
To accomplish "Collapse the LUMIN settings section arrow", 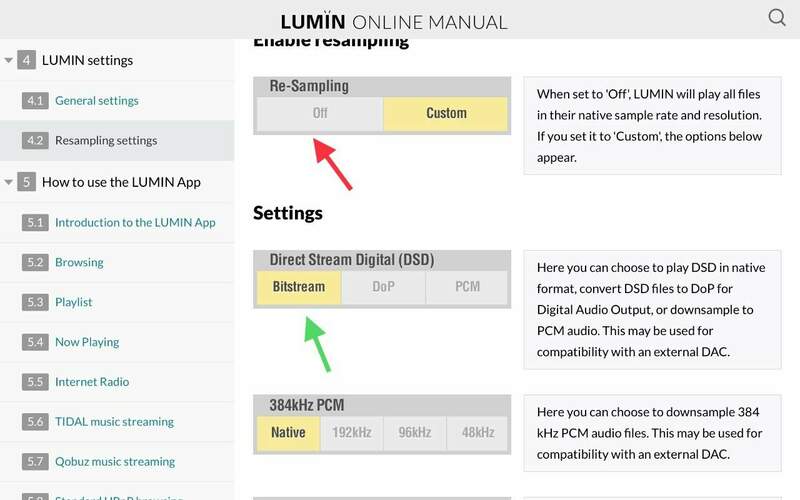I will 8,60.
